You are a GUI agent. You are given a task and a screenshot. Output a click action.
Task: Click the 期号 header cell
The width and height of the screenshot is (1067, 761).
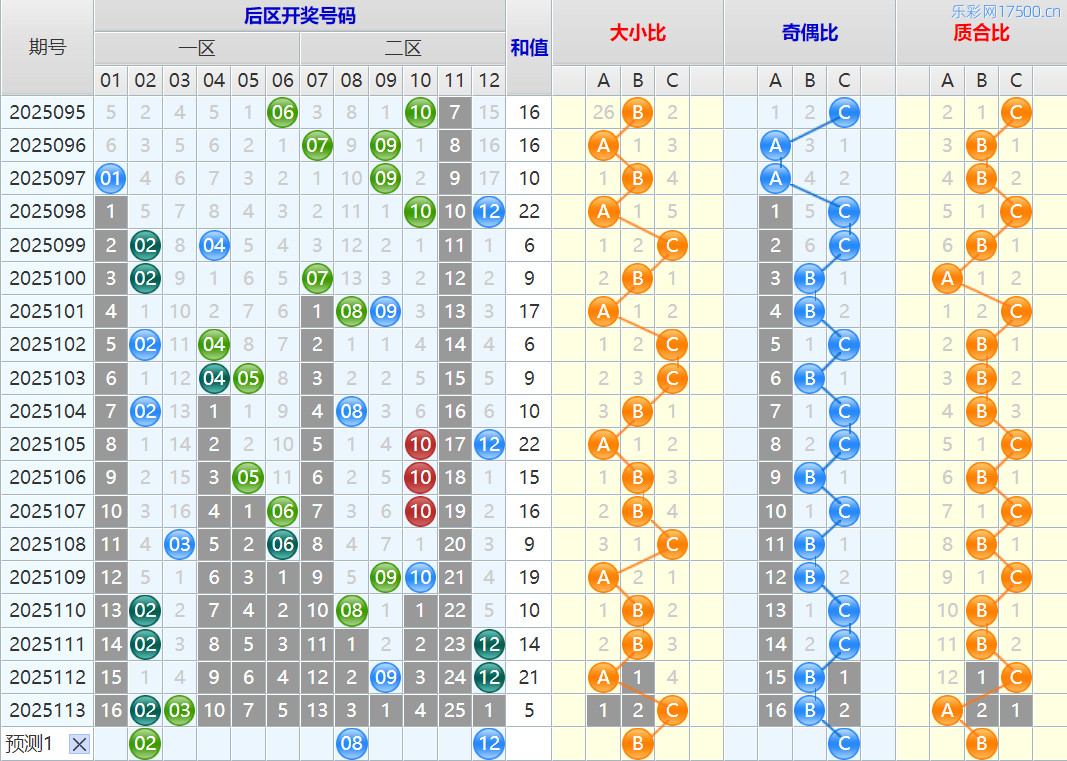(47, 47)
